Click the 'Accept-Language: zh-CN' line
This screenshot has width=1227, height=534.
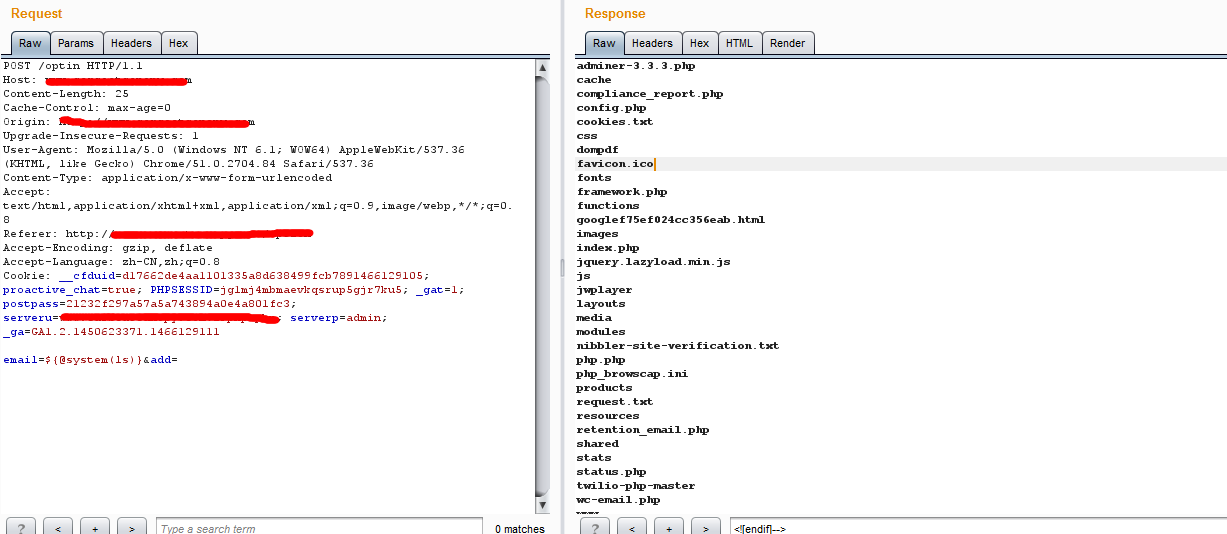(112, 262)
